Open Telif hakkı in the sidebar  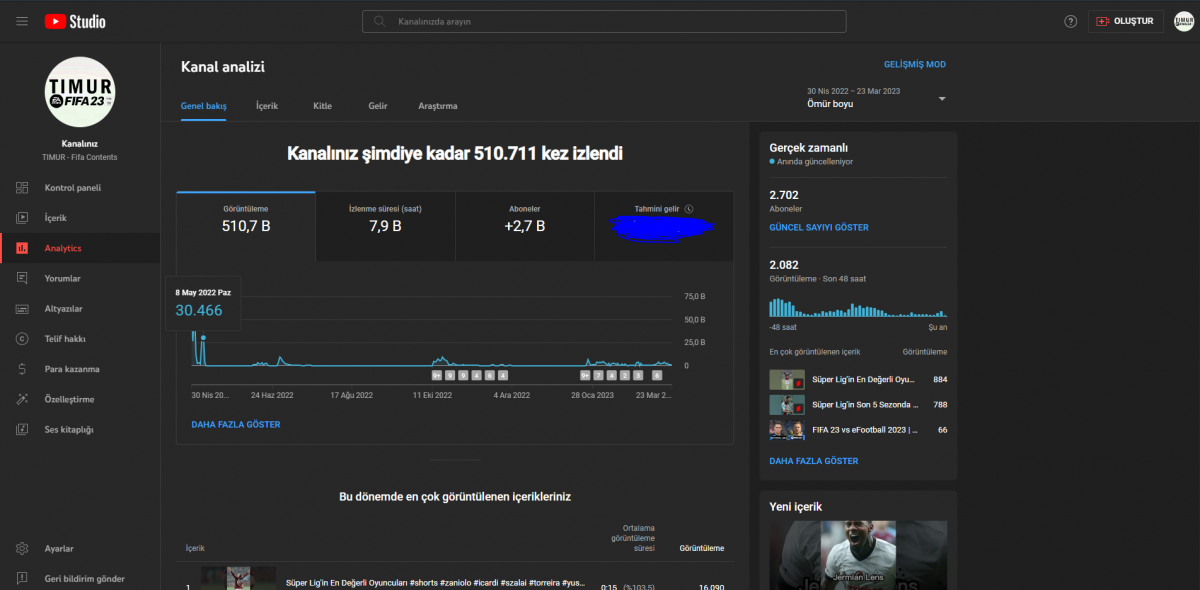click(80, 339)
